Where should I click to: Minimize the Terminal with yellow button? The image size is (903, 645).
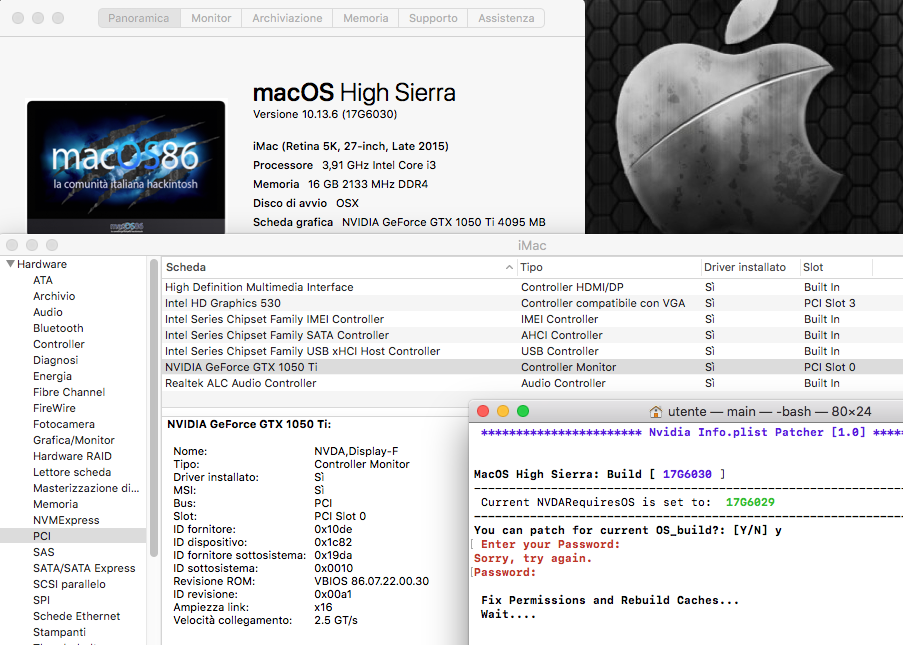click(503, 411)
